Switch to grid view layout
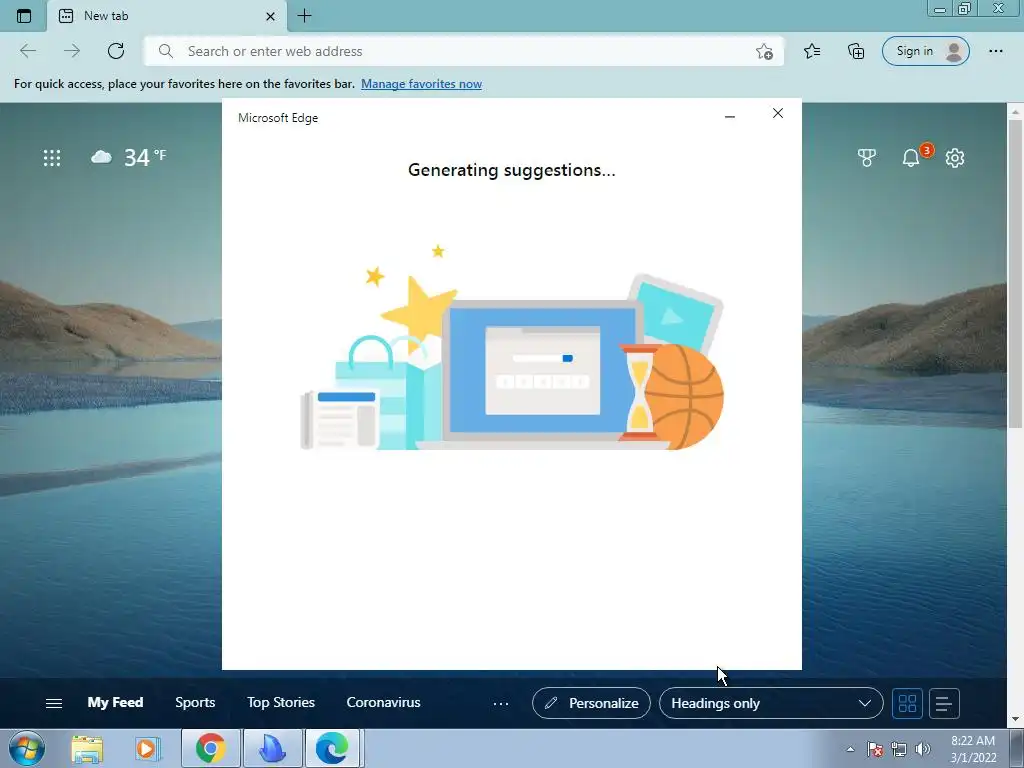Image resolution: width=1024 pixels, height=768 pixels. 907,703
